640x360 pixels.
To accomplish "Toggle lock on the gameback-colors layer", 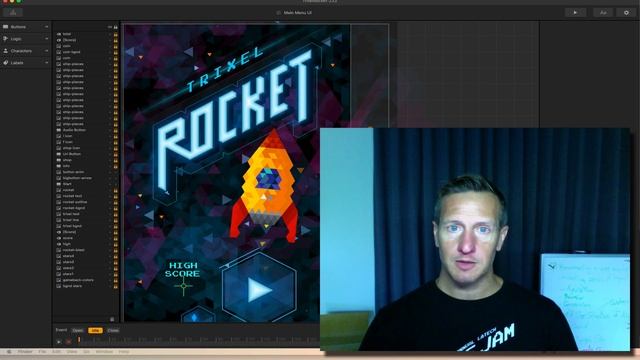I will pos(116,280).
